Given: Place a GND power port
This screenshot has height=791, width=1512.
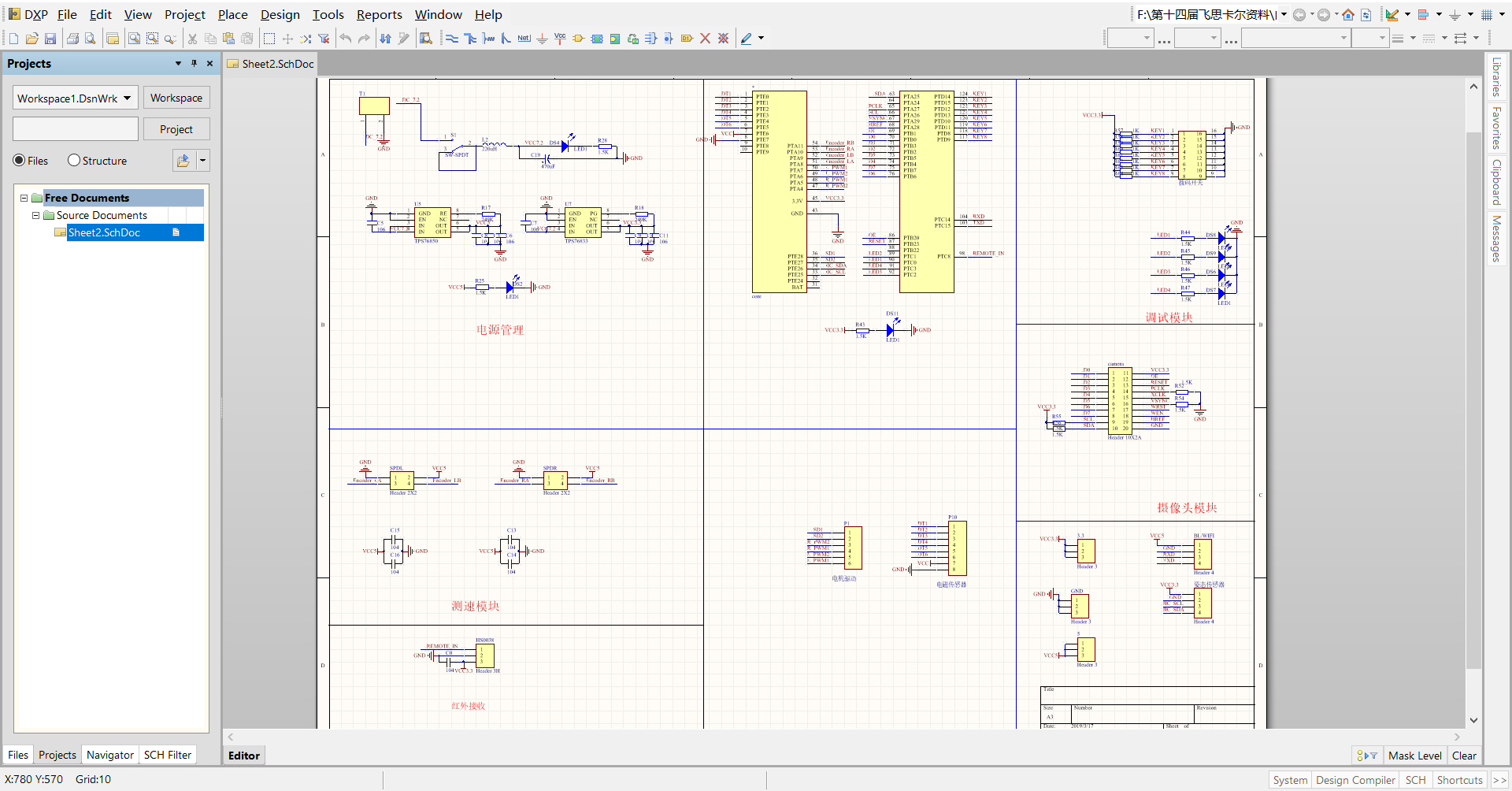Looking at the screenshot, I should coord(543,38).
